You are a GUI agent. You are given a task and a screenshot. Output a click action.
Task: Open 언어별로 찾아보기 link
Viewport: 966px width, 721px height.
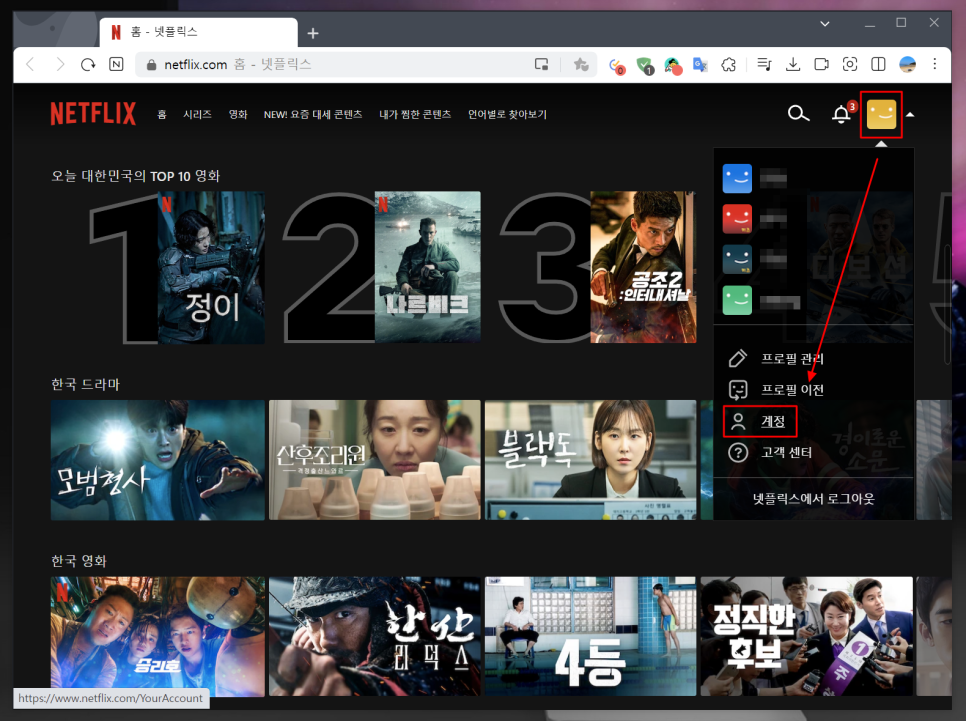click(507, 115)
